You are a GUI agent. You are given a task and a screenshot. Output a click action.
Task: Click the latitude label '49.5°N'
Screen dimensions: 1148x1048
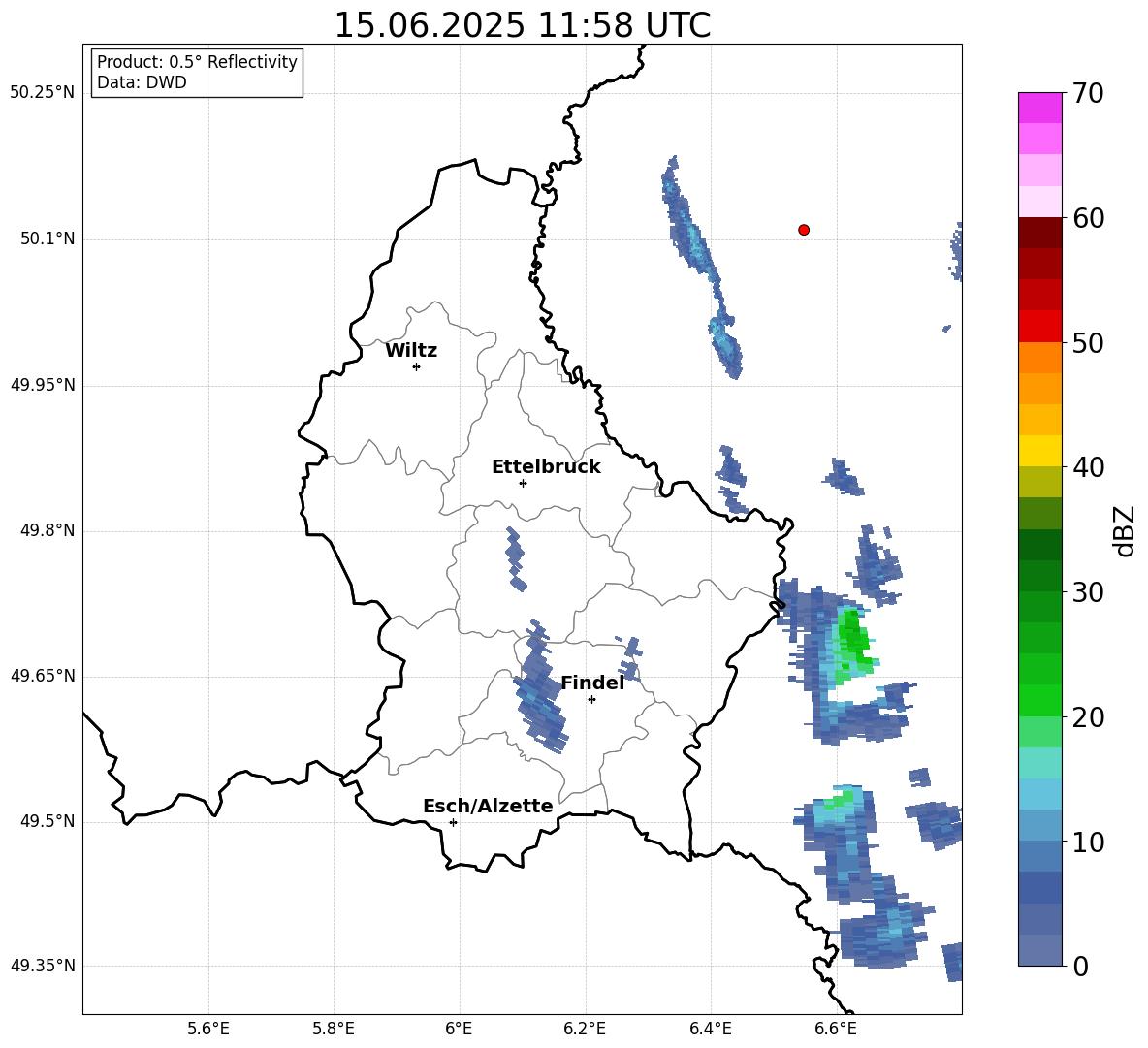pyautogui.click(x=48, y=821)
